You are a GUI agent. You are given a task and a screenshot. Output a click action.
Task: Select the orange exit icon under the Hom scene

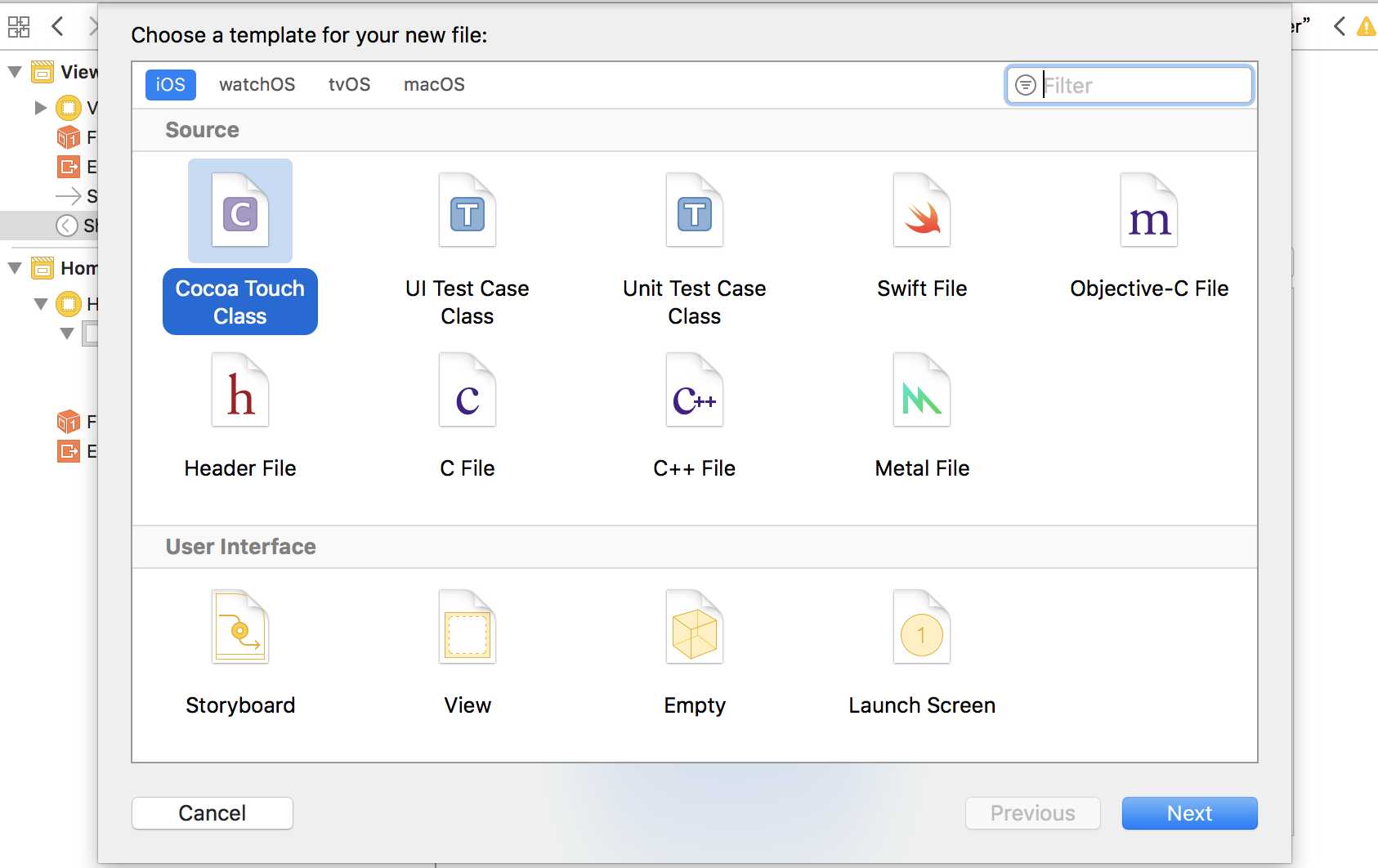tap(69, 451)
